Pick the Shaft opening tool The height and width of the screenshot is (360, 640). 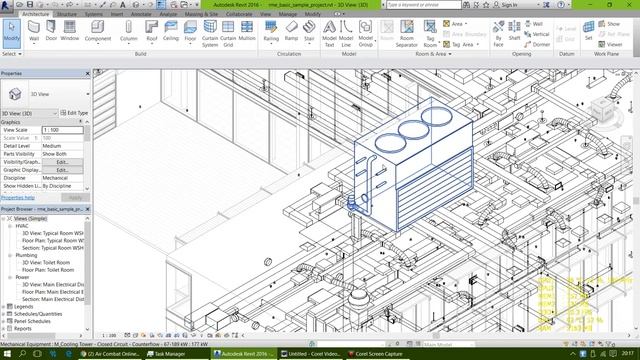click(514, 31)
